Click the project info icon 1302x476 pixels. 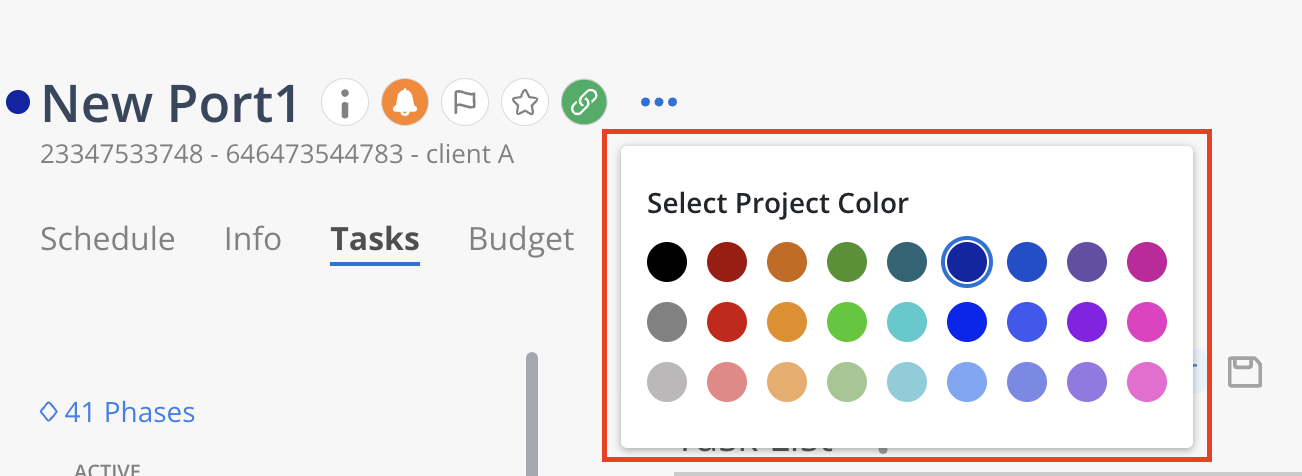tap(345, 102)
